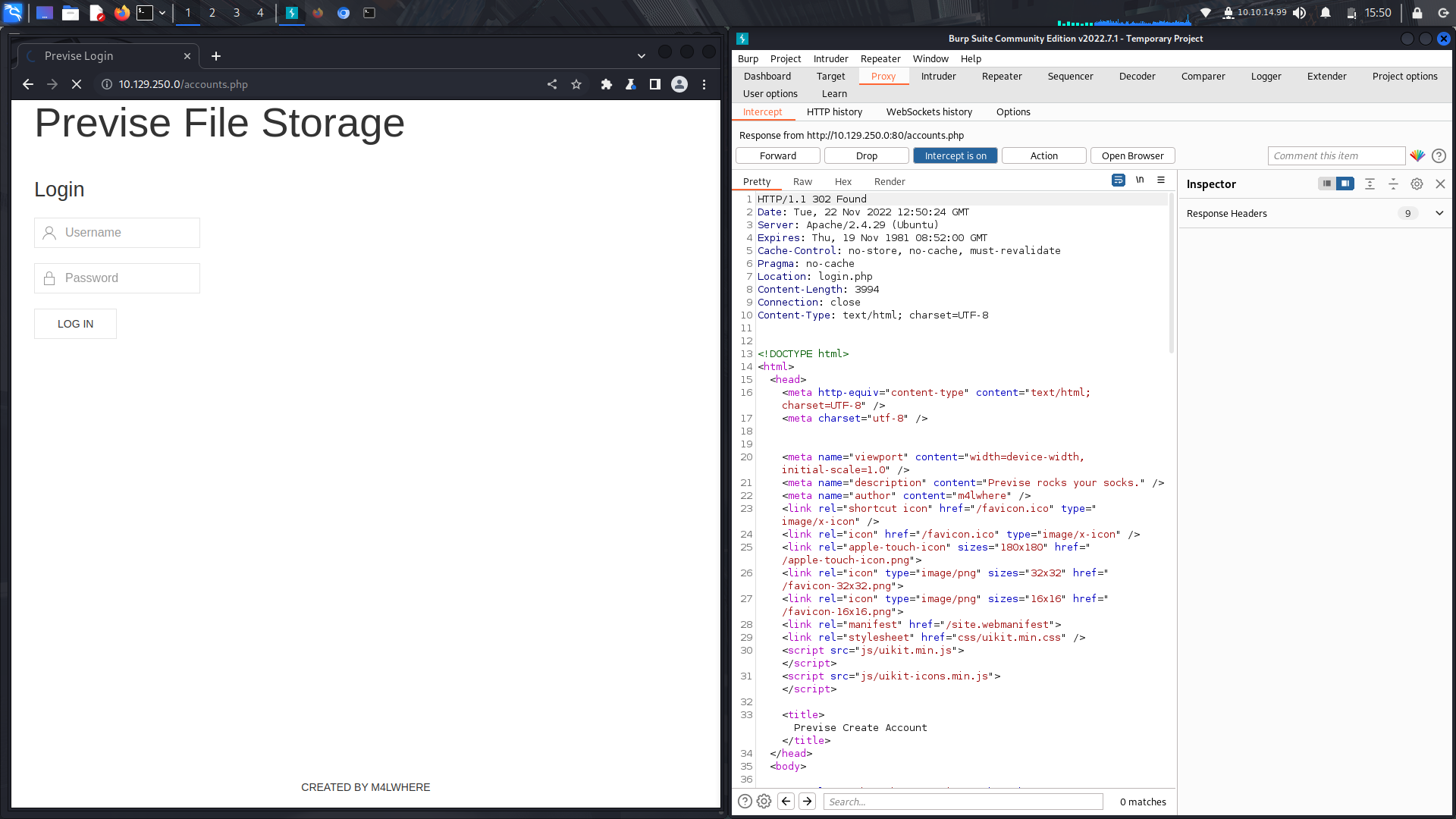This screenshot has width=1456, height=819.
Task: Open Firefox from the taskbar
Action: 121,12
